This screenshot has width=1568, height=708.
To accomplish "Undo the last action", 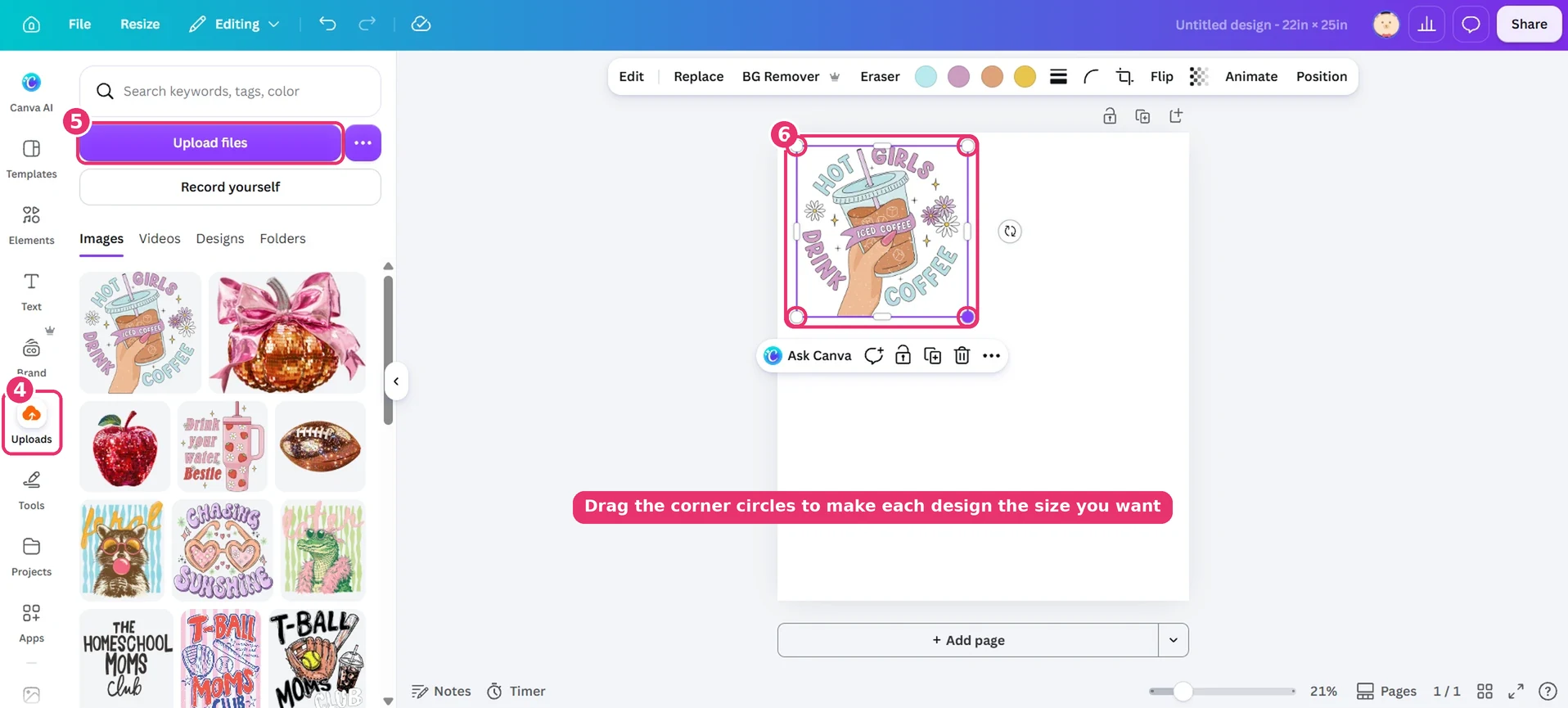I will pos(327,24).
